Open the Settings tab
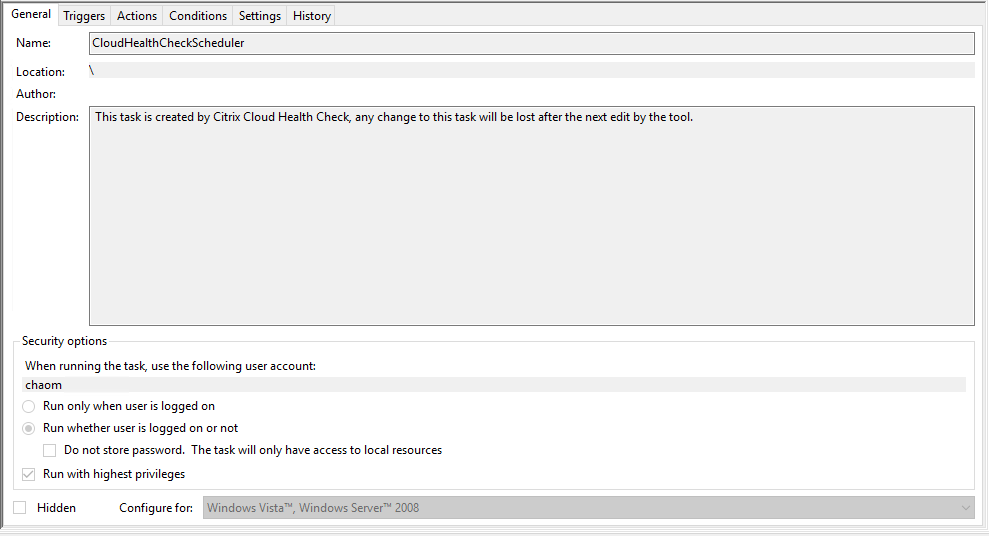The height and width of the screenshot is (536, 989). (x=260, y=16)
